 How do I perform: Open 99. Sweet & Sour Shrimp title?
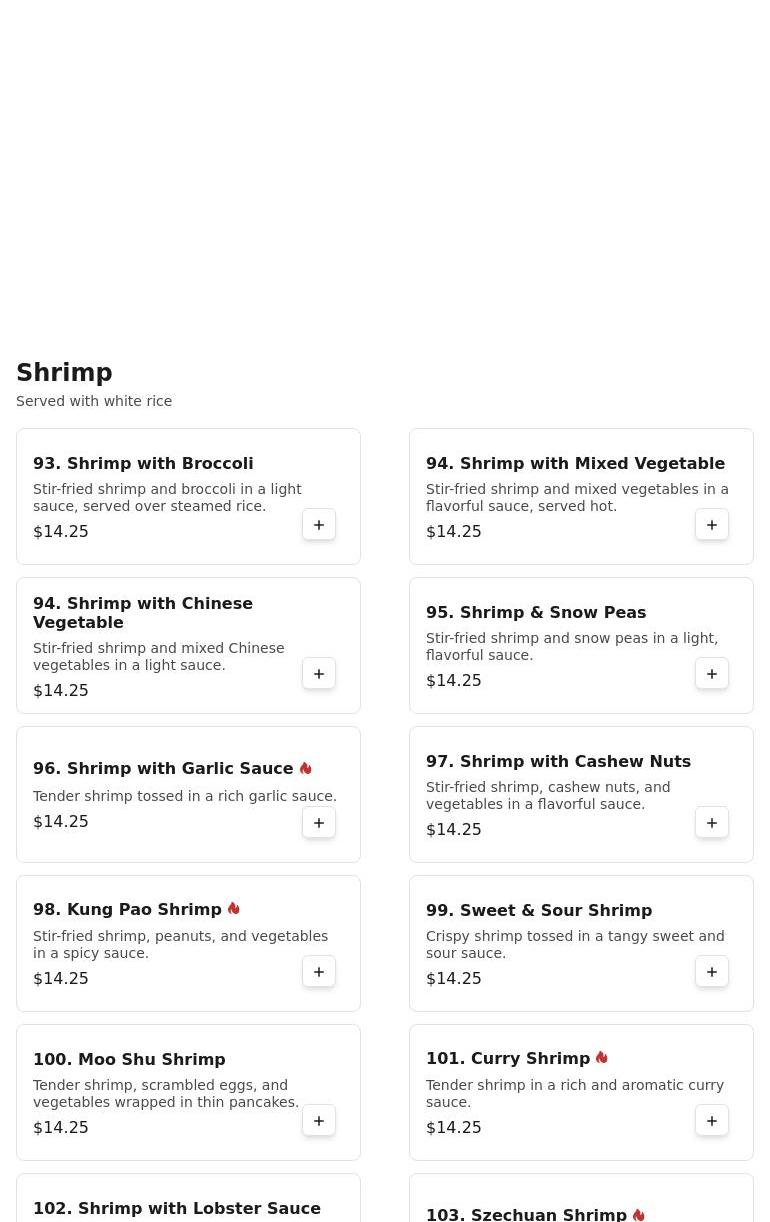(x=539, y=911)
